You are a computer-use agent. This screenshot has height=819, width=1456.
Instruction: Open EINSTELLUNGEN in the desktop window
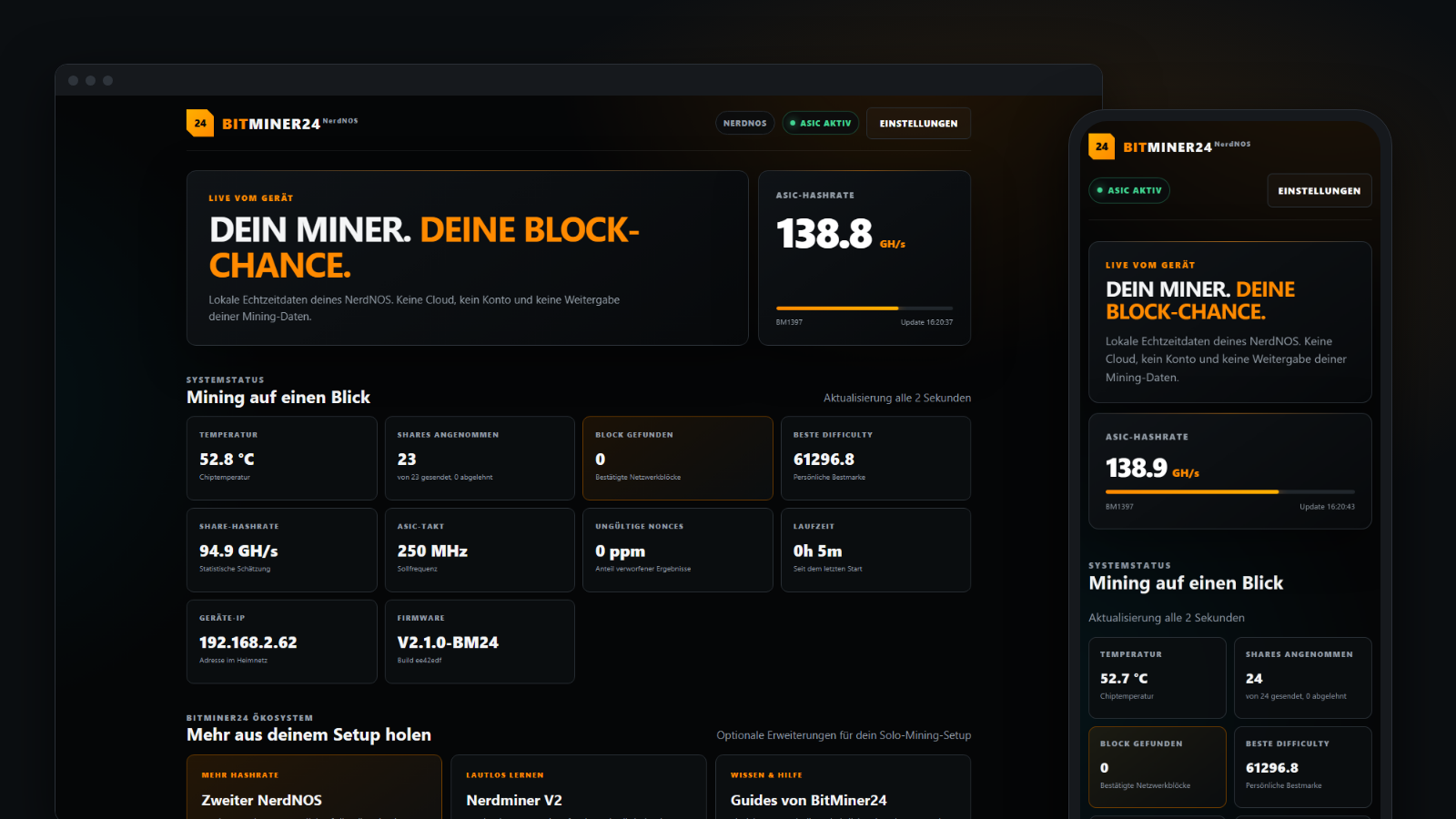(x=918, y=123)
